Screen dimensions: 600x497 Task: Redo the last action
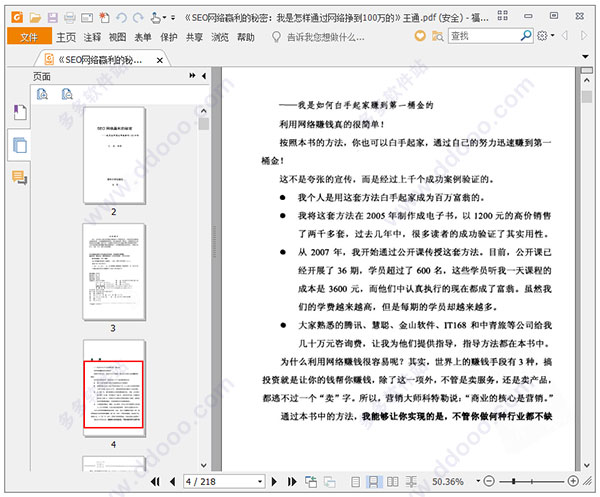138,17
